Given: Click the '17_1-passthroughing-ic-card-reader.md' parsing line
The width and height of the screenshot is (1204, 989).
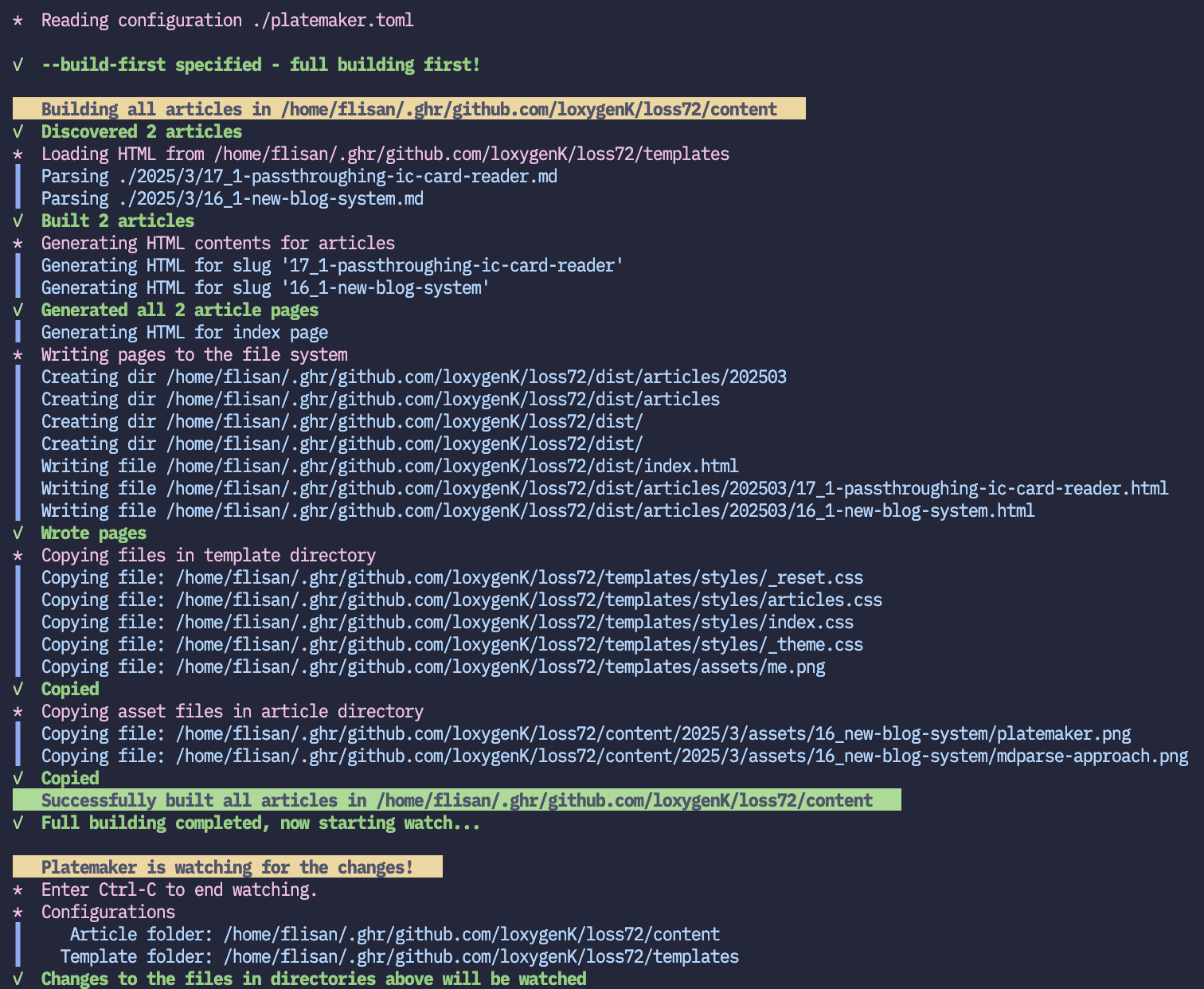Looking at the screenshot, I should click(299, 177).
